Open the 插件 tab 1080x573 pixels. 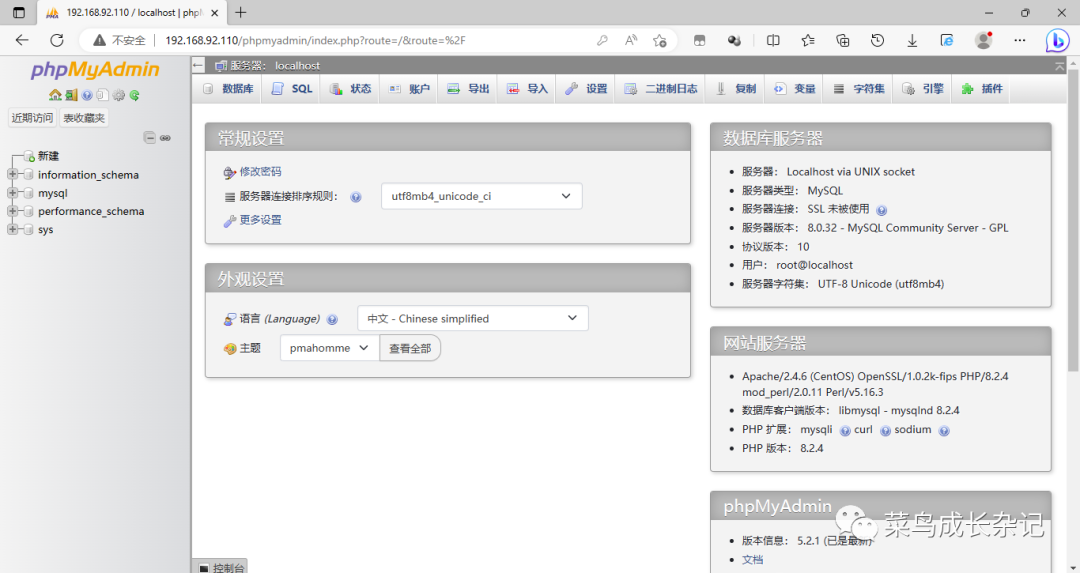pyautogui.click(x=982, y=89)
